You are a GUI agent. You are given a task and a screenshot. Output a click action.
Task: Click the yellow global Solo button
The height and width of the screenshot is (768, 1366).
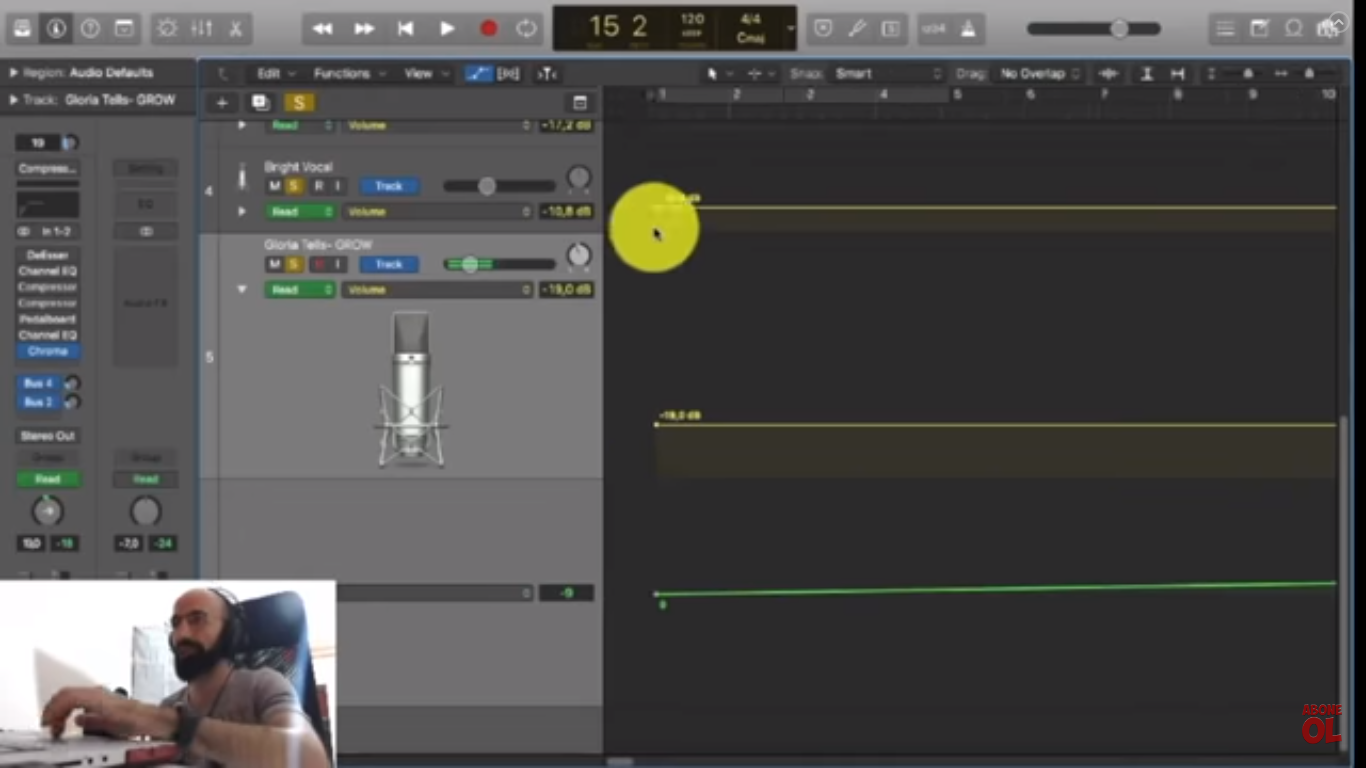[299, 102]
